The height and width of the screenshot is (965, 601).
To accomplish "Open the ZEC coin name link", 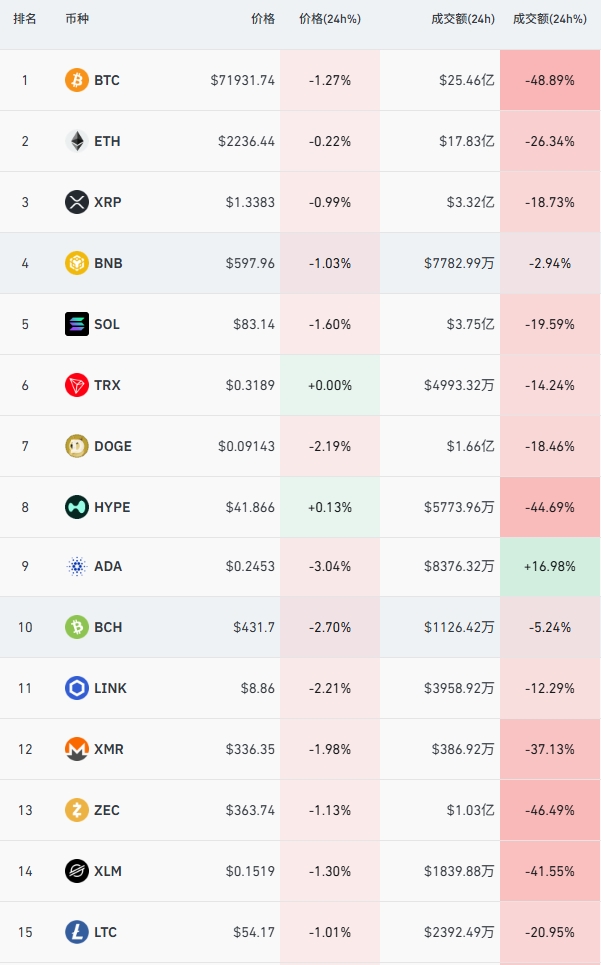I will (107, 810).
